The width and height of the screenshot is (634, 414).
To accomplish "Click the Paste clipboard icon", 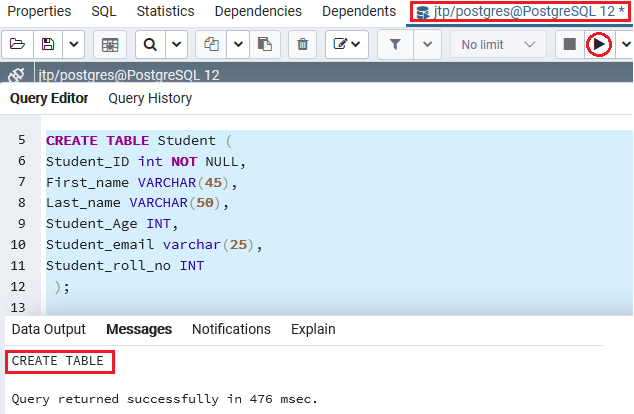I will point(264,45).
